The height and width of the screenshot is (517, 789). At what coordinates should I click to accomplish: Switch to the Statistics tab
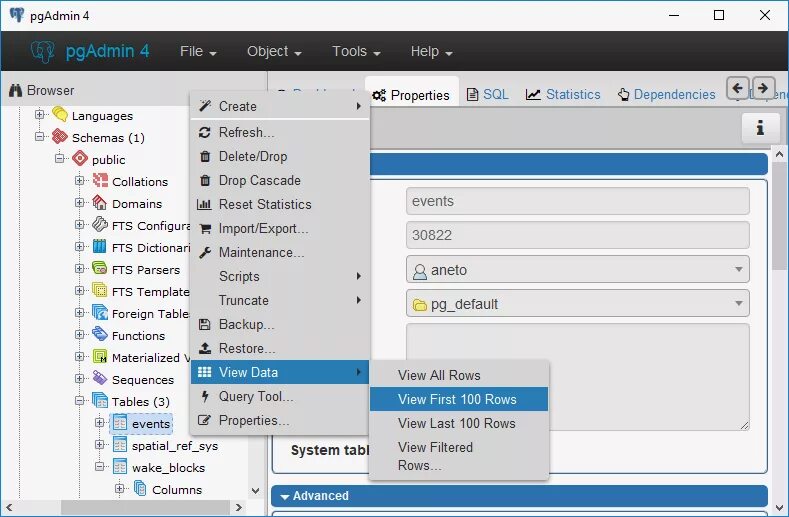pyautogui.click(x=563, y=94)
